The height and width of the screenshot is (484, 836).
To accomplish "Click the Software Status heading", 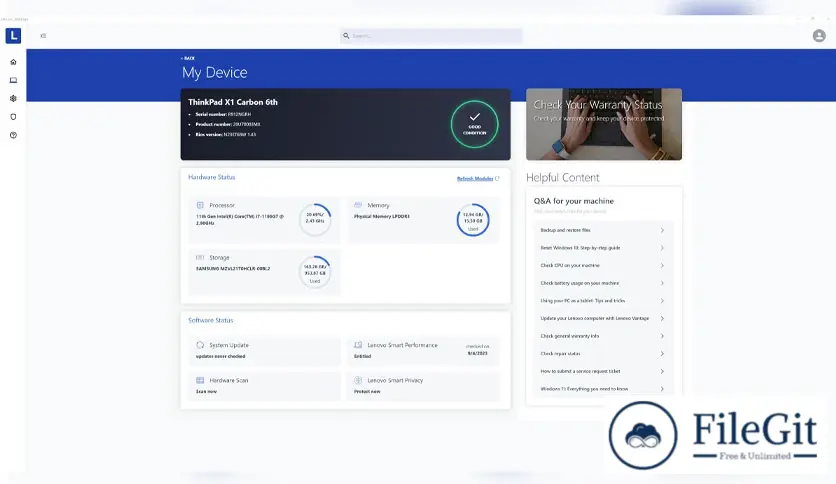I will 211,320.
